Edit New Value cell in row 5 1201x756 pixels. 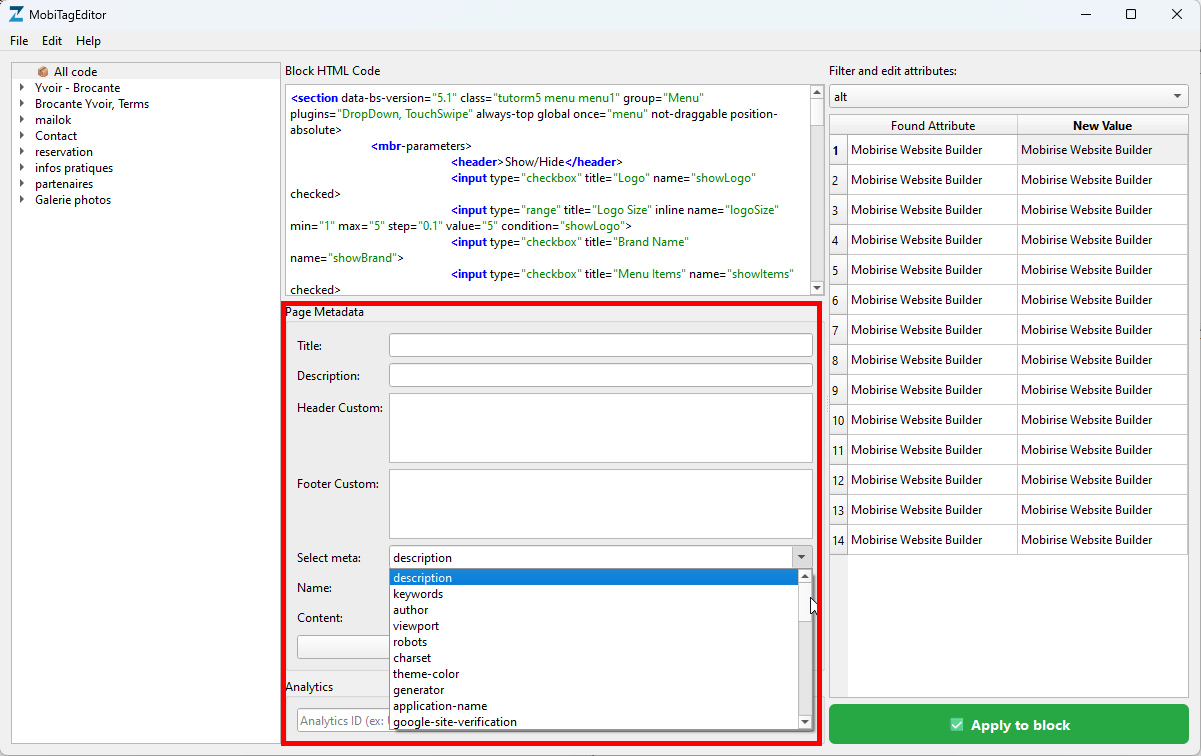[x=1103, y=270]
